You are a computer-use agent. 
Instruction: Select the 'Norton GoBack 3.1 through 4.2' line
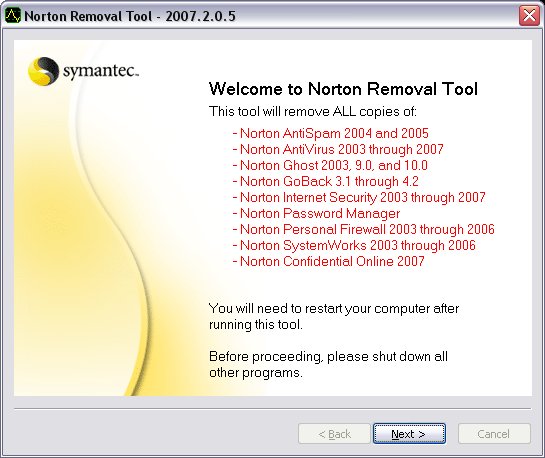tap(325, 181)
